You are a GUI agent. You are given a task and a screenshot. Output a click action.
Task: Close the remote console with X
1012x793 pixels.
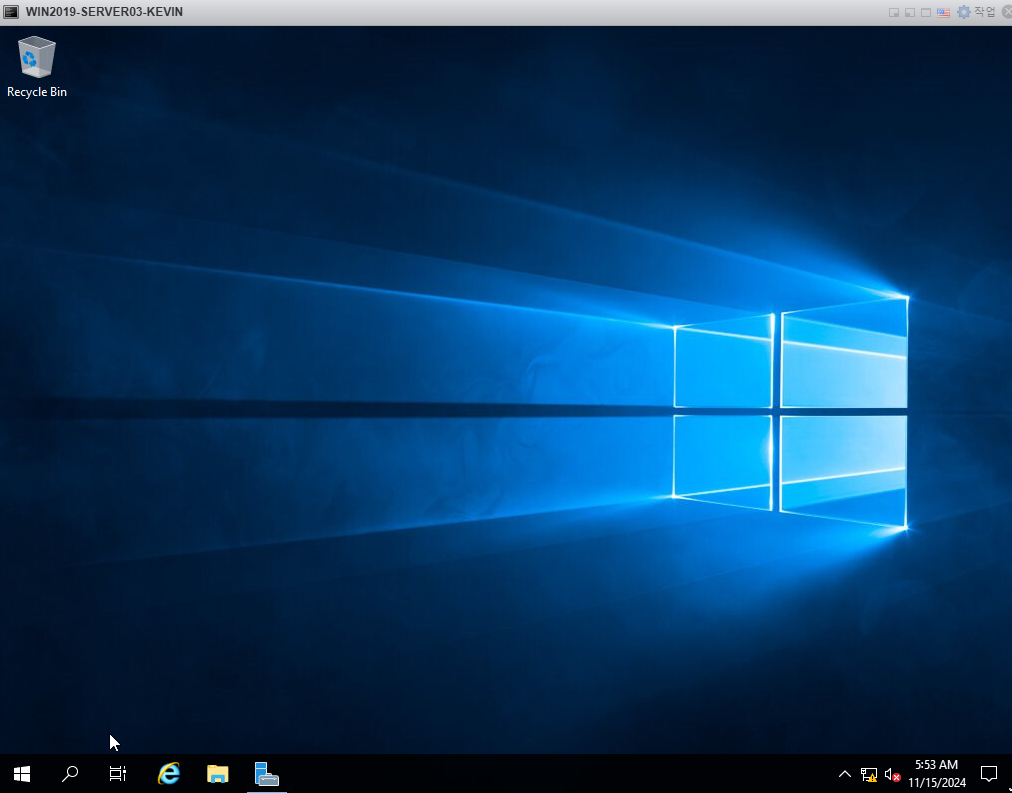1006,12
